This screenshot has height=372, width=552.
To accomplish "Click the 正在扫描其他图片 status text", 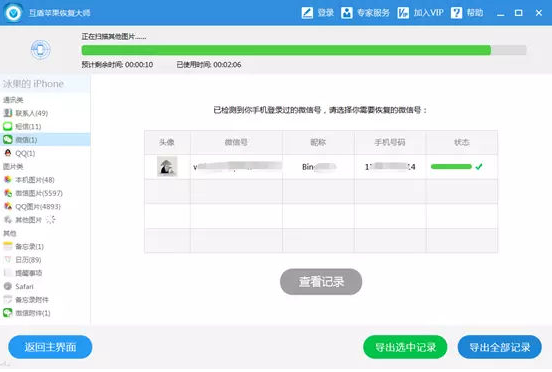I will click(x=114, y=37).
